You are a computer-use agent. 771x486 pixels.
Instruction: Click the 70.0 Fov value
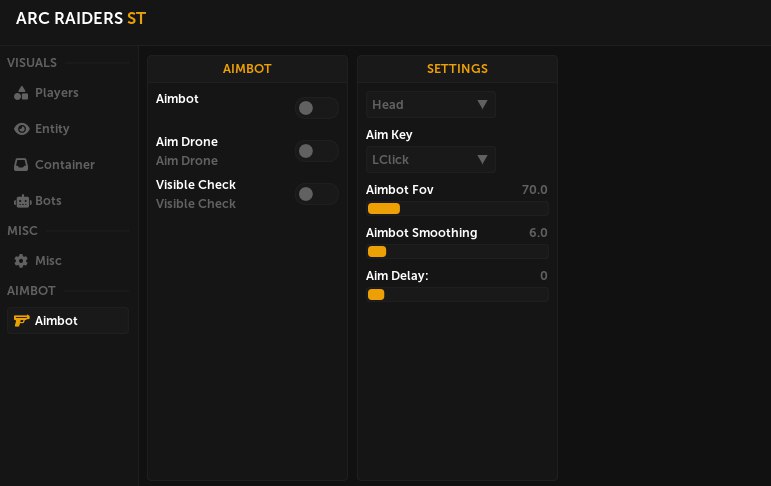tap(534, 190)
